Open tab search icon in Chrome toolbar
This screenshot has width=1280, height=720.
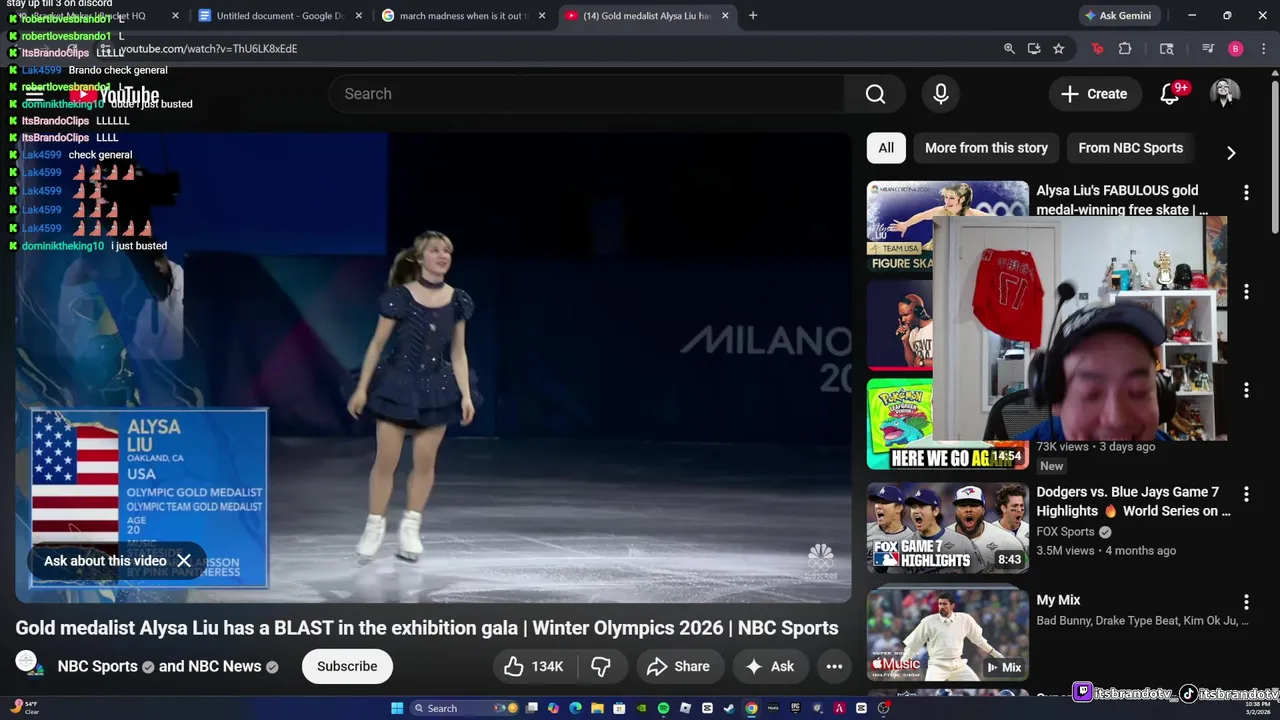(1166, 48)
